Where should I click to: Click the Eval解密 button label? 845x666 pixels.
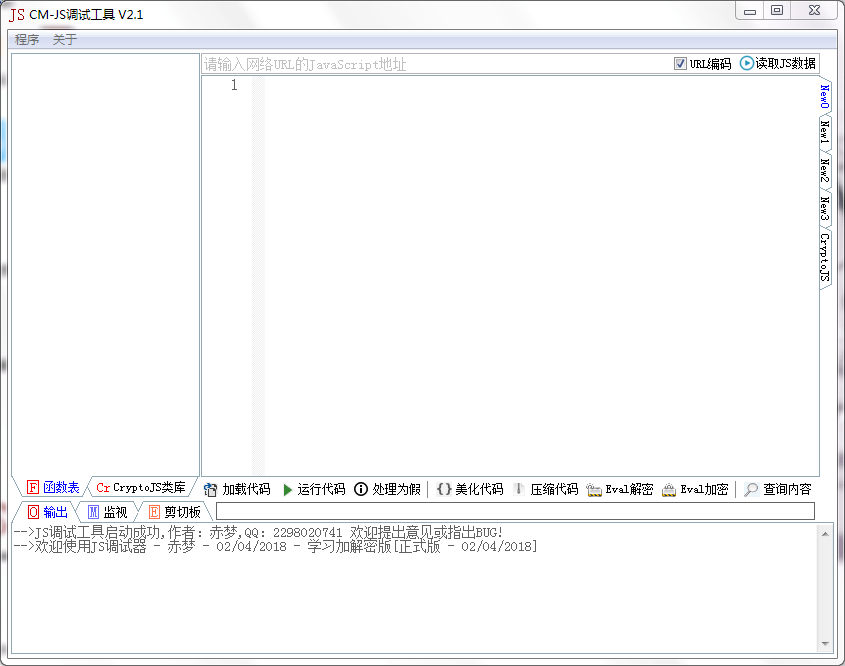coord(629,489)
